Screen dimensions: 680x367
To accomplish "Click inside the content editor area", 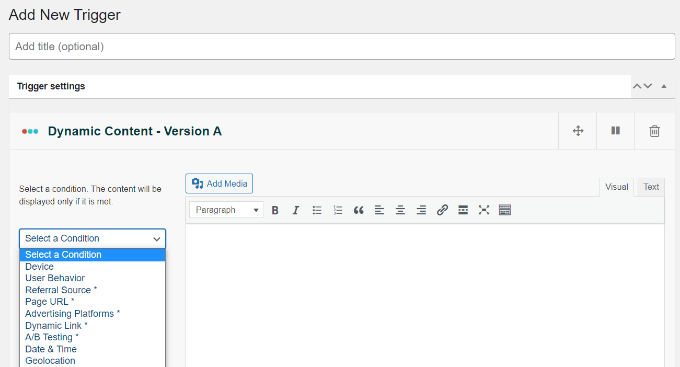I will (425, 295).
